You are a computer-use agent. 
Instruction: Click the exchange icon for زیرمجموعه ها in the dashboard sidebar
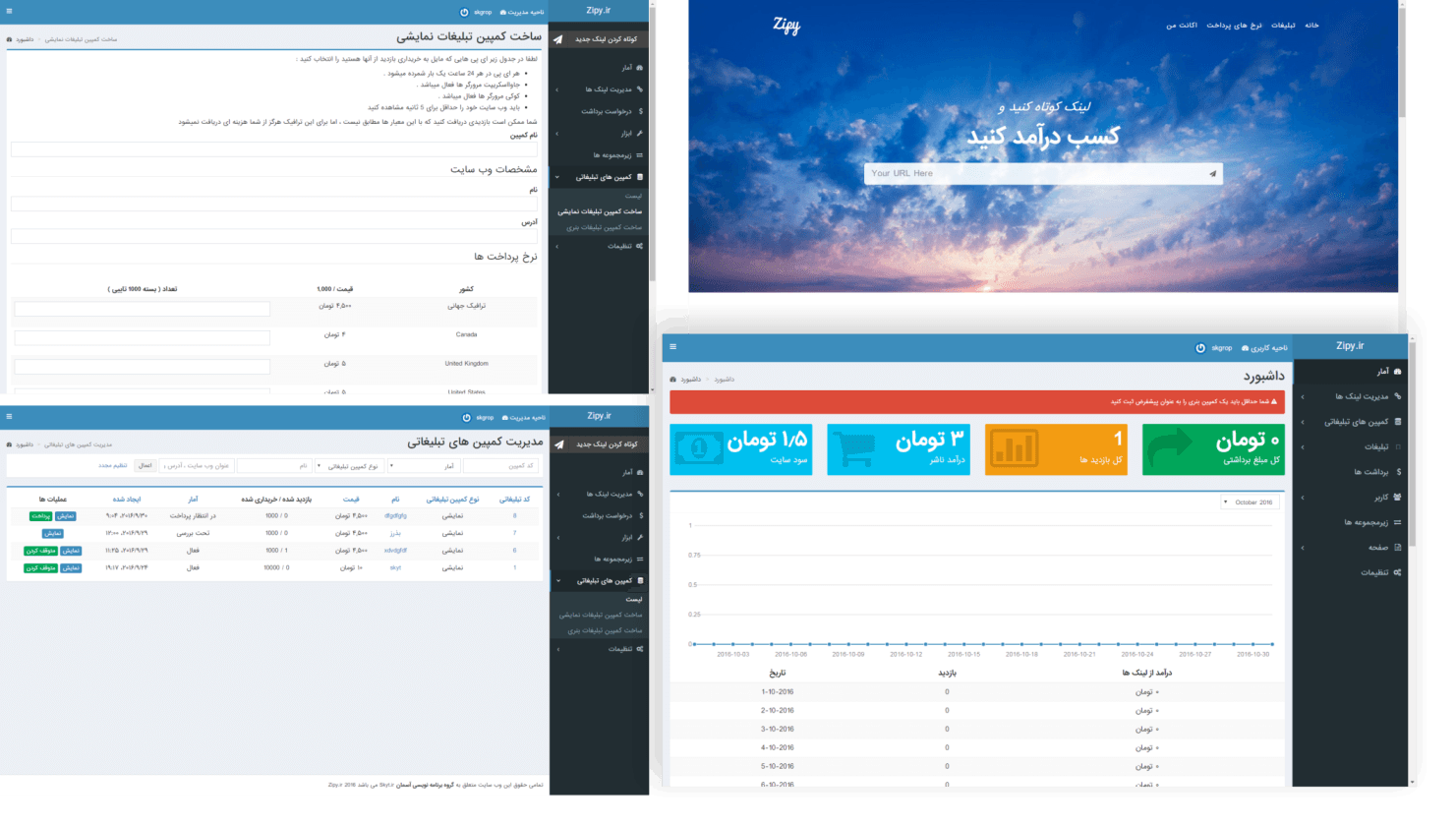click(1397, 522)
